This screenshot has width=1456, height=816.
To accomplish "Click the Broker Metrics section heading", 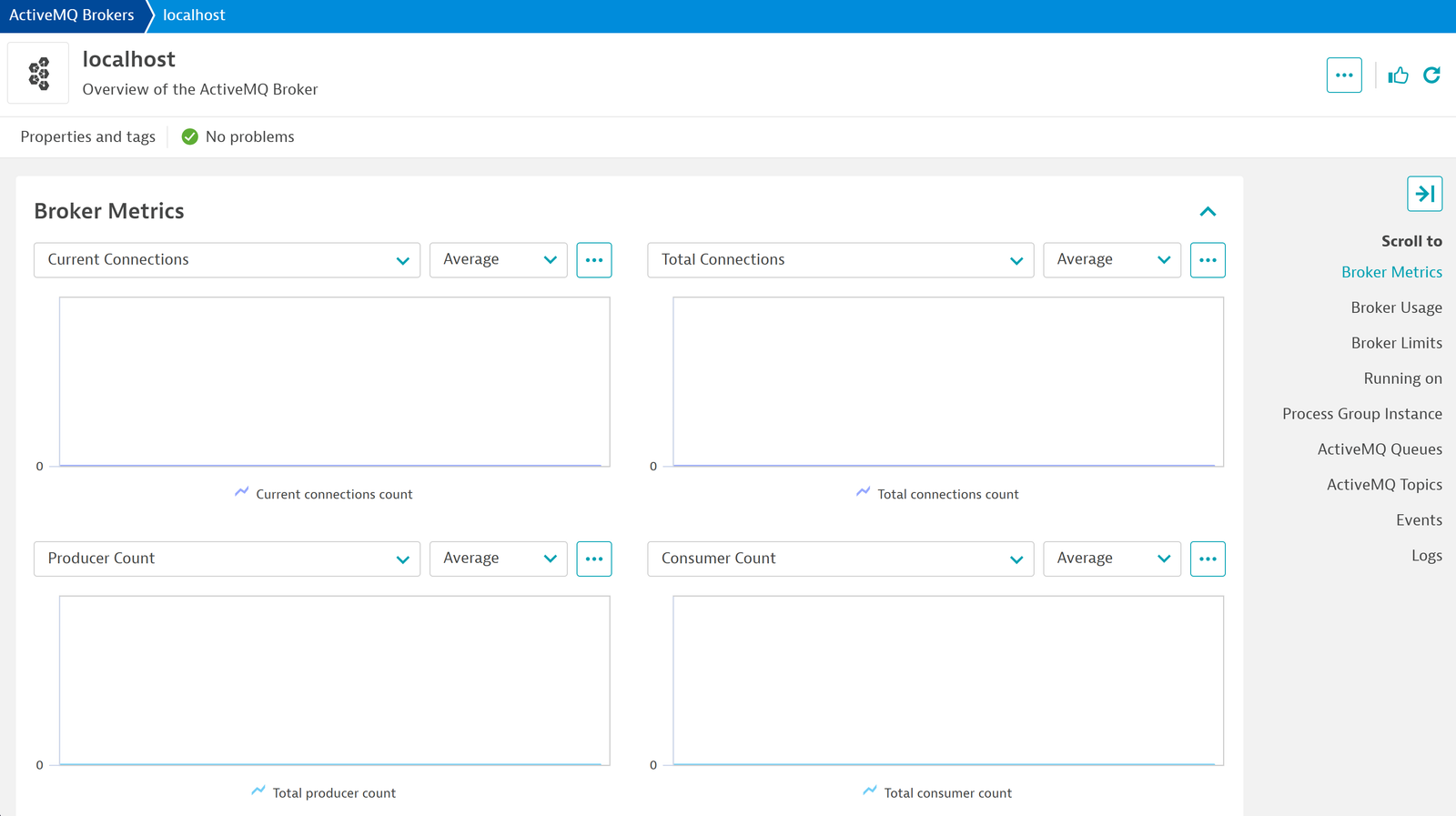I will pos(109,211).
